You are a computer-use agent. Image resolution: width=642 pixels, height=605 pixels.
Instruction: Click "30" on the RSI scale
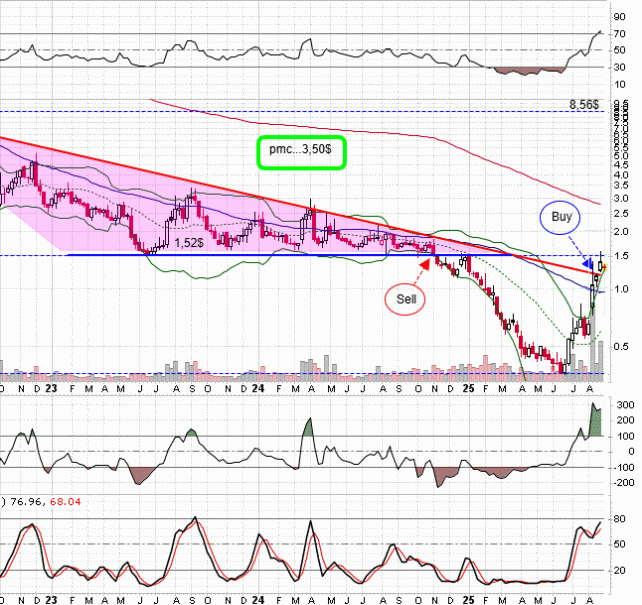pyautogui.click(x=619, y=67)
